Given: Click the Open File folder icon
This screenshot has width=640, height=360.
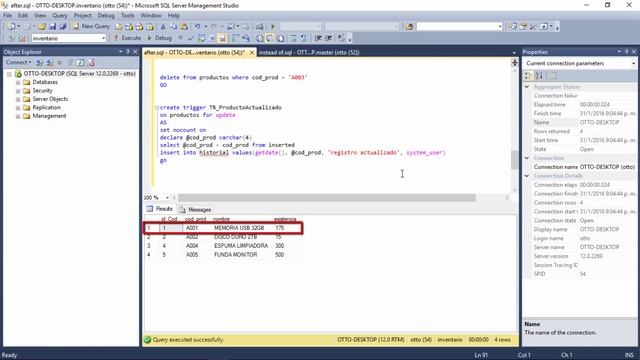Looking at the screenshot, I should [x=42, y=27].
